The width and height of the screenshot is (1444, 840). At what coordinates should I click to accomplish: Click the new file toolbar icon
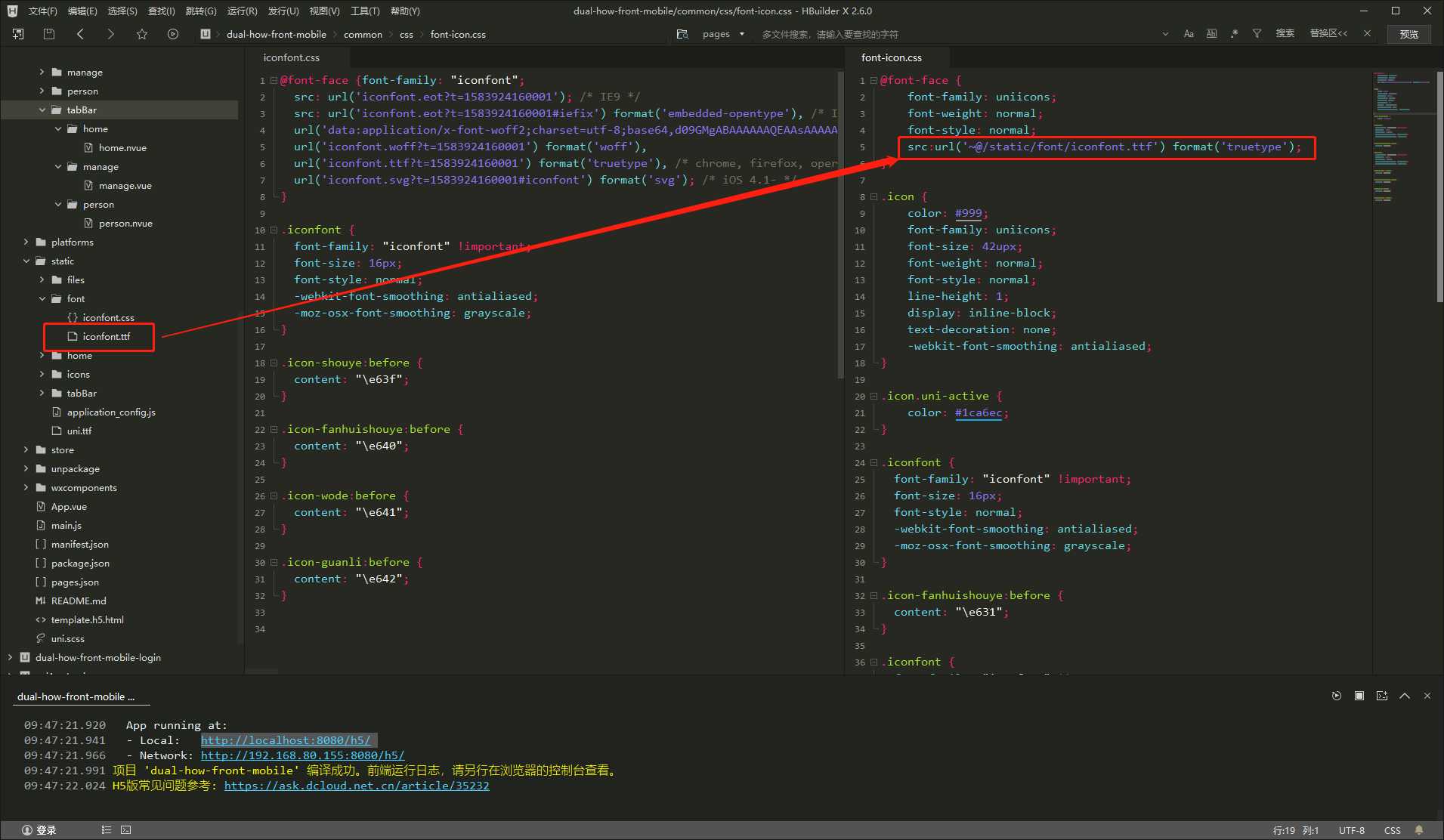tap(18, 34)
